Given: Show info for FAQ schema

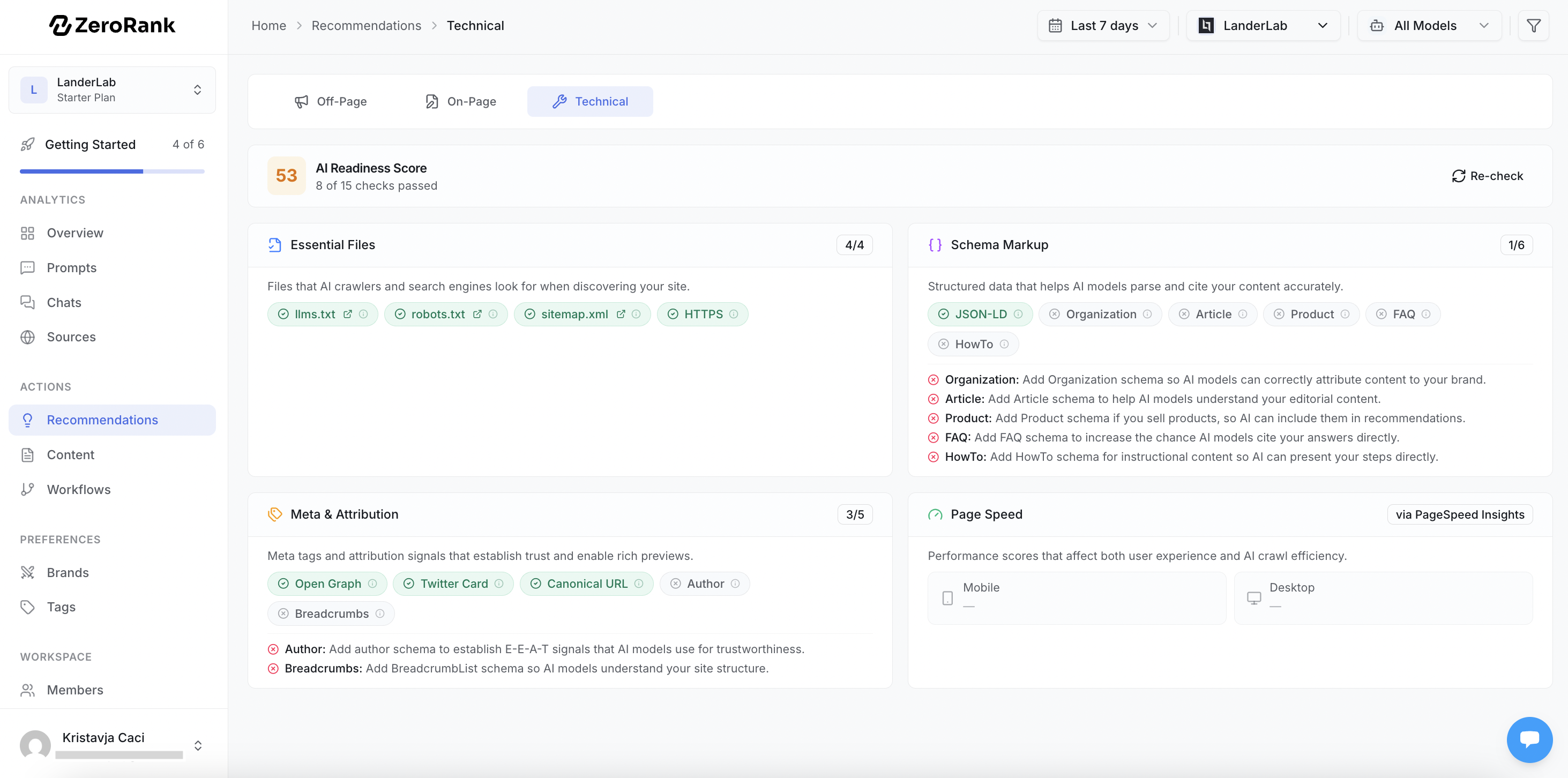Looking at the screenshot, I should [1426, 314].
